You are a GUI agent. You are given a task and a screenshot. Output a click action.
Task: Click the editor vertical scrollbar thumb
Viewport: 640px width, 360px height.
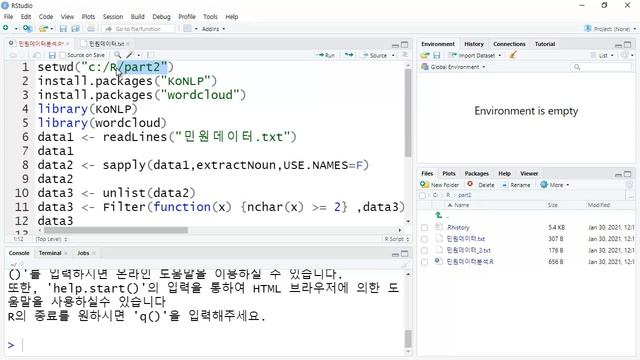point(408,113)
